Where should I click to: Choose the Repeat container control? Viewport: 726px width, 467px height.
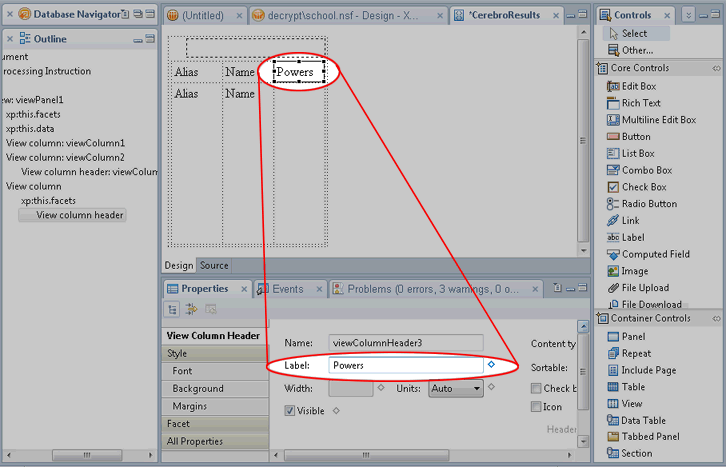(x=629, y=353)
